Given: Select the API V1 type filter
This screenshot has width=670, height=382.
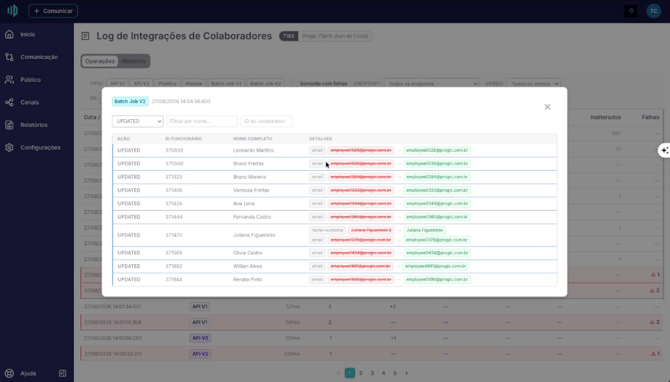Looking at the screenshot, I should 118,83.
